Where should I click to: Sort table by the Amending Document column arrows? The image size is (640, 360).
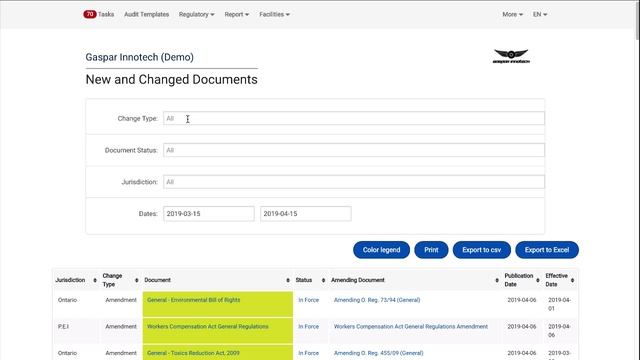click(x=497, y=280)
